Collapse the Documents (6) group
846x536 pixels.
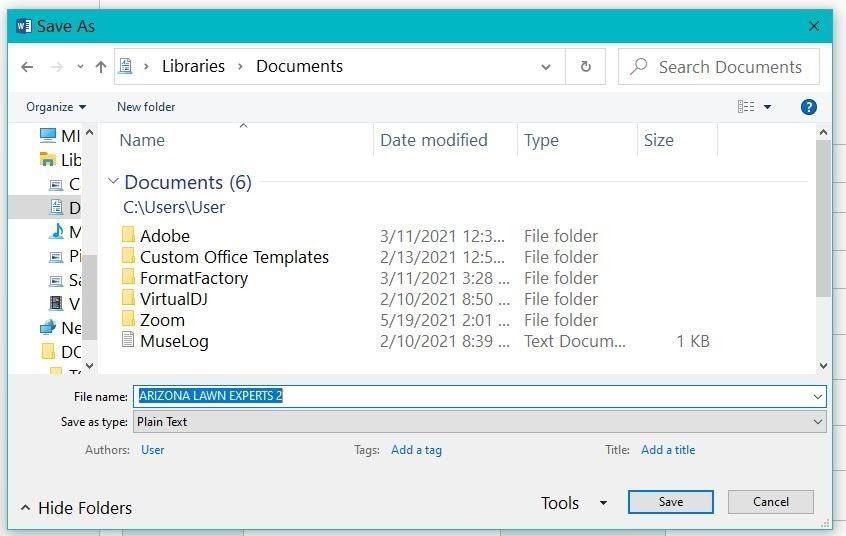pyautogui.click(x=113, y=181)
